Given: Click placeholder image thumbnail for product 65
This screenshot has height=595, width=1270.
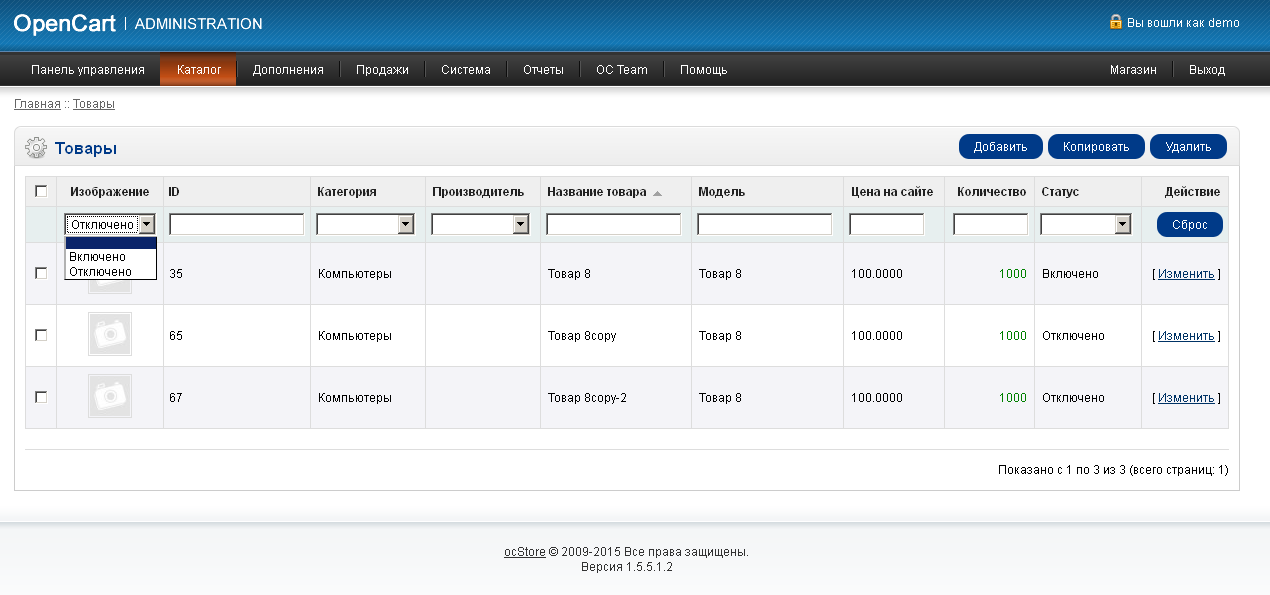Looking at the screenshot, I should (110, 335).
